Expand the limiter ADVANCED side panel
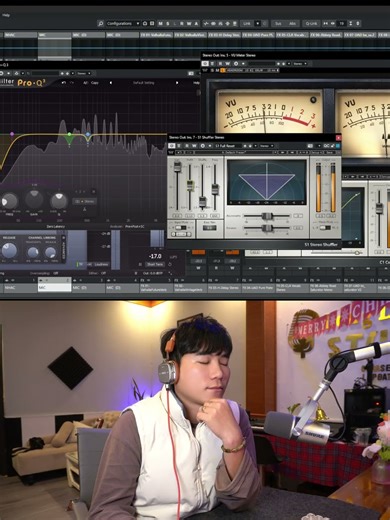The width and height of the screenshot is (390, 520). tap(64, 248)
